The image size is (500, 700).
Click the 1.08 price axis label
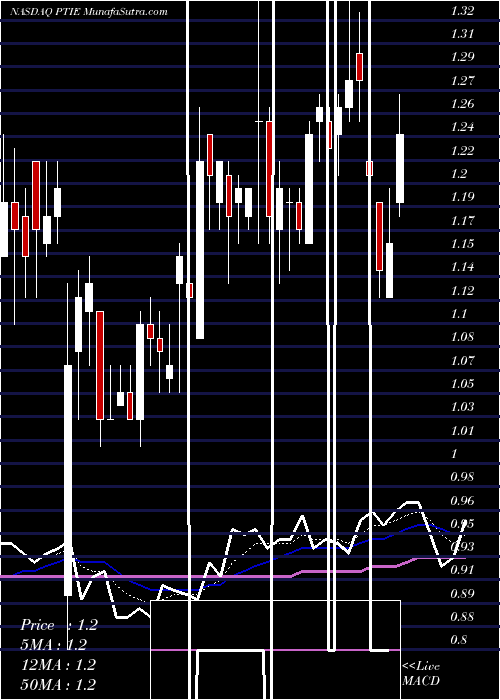pyautogui.click(x=462, y=337)
